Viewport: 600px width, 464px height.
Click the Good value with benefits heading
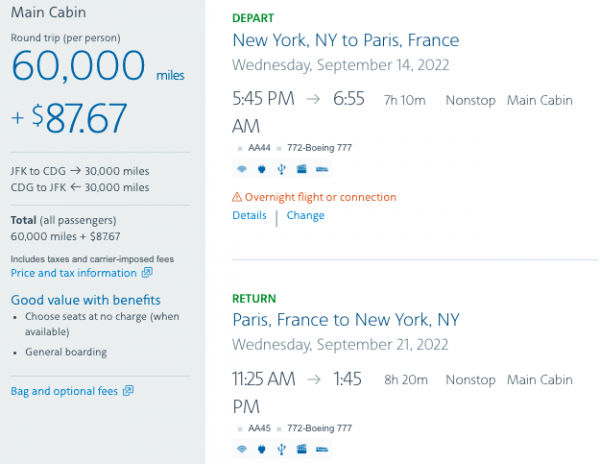(x=85, y=300)
